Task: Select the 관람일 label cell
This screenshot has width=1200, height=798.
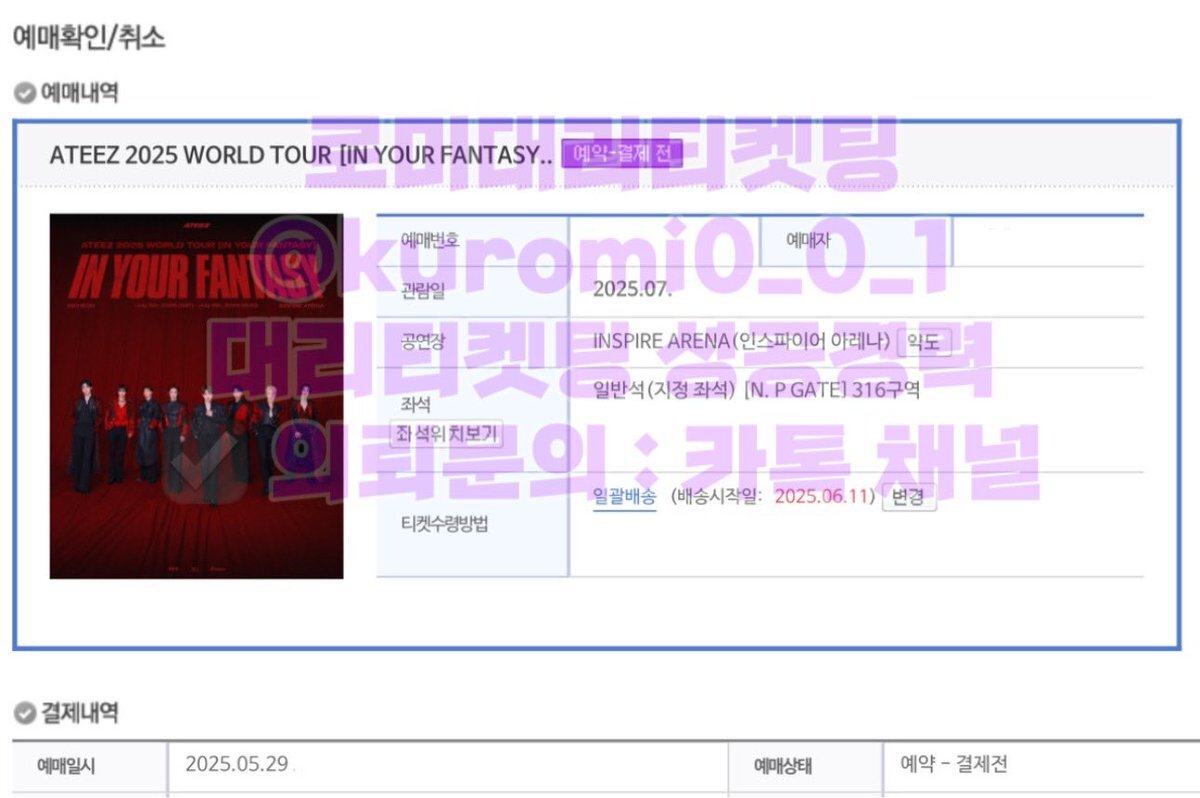Action: click(x=473, y=291)
